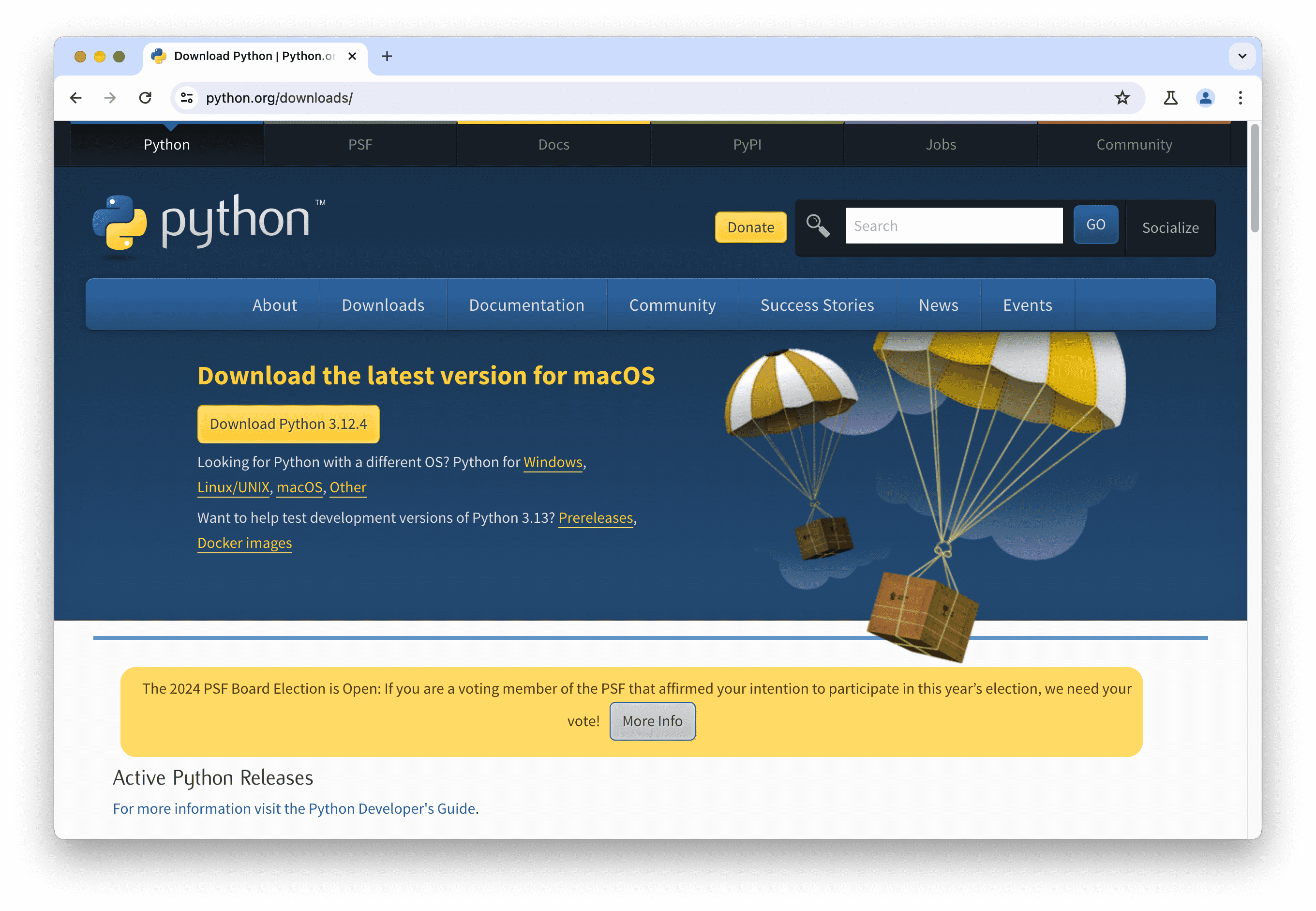1316x911 pixels.
Task: Click the magnifying glass search icon
Action: coord(817,226)
